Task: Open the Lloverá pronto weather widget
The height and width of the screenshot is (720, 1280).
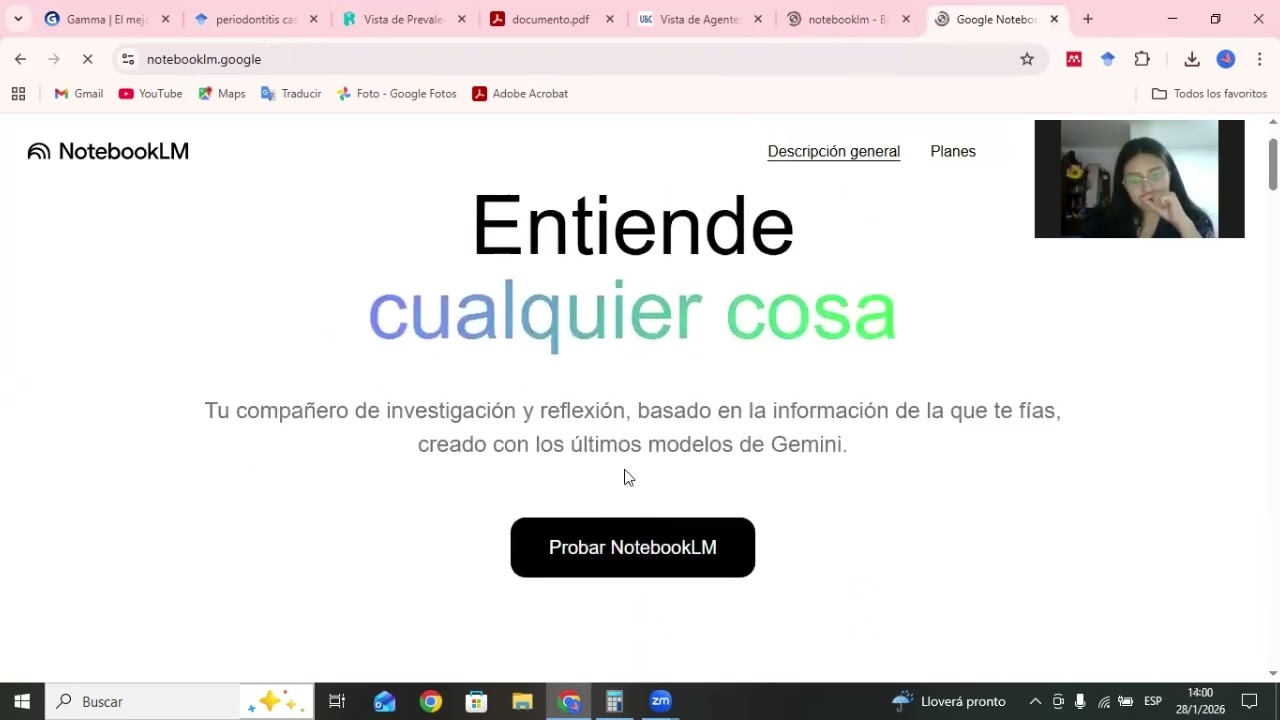Action: coord(949,701)
